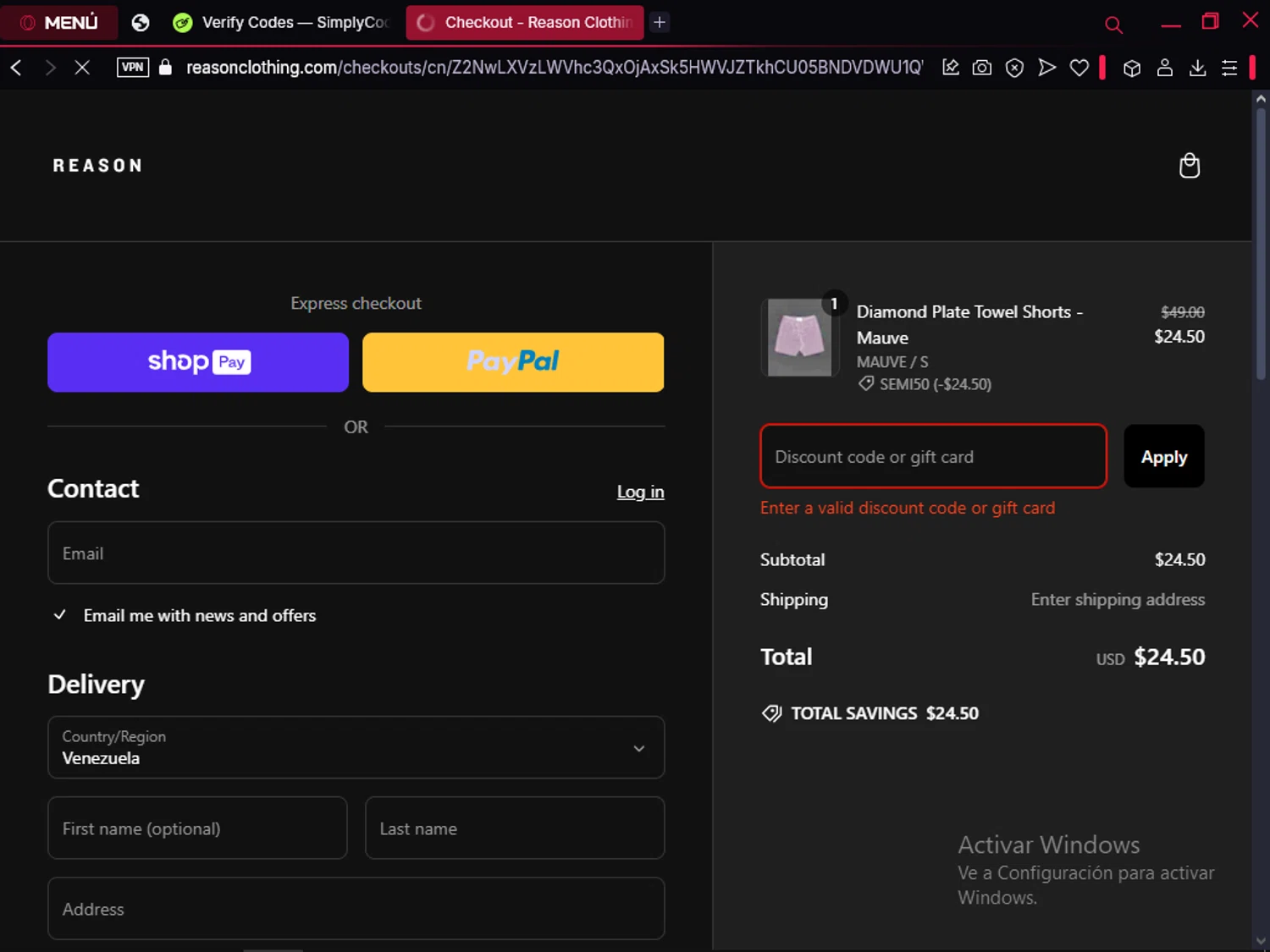Click the page vertical scrollbar

tap(1261, 245)
